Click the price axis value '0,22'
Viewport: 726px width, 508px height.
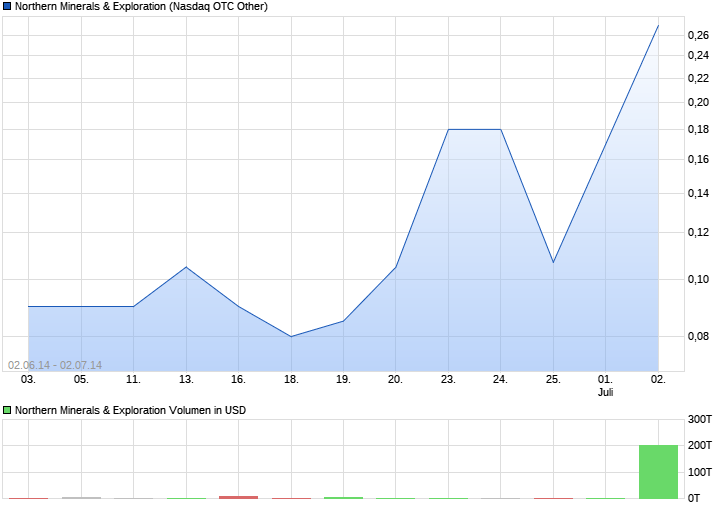[698, 78]
